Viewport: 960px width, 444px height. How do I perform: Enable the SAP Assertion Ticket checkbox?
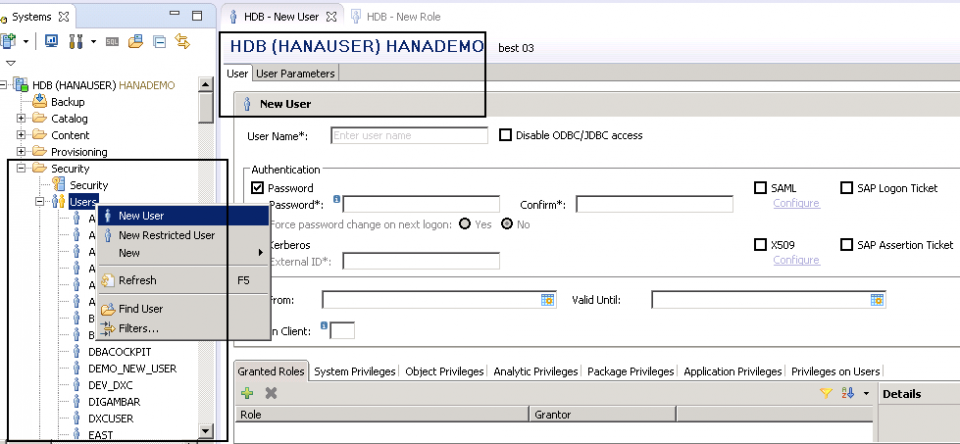pyautogui.click(x=847, y=245)
